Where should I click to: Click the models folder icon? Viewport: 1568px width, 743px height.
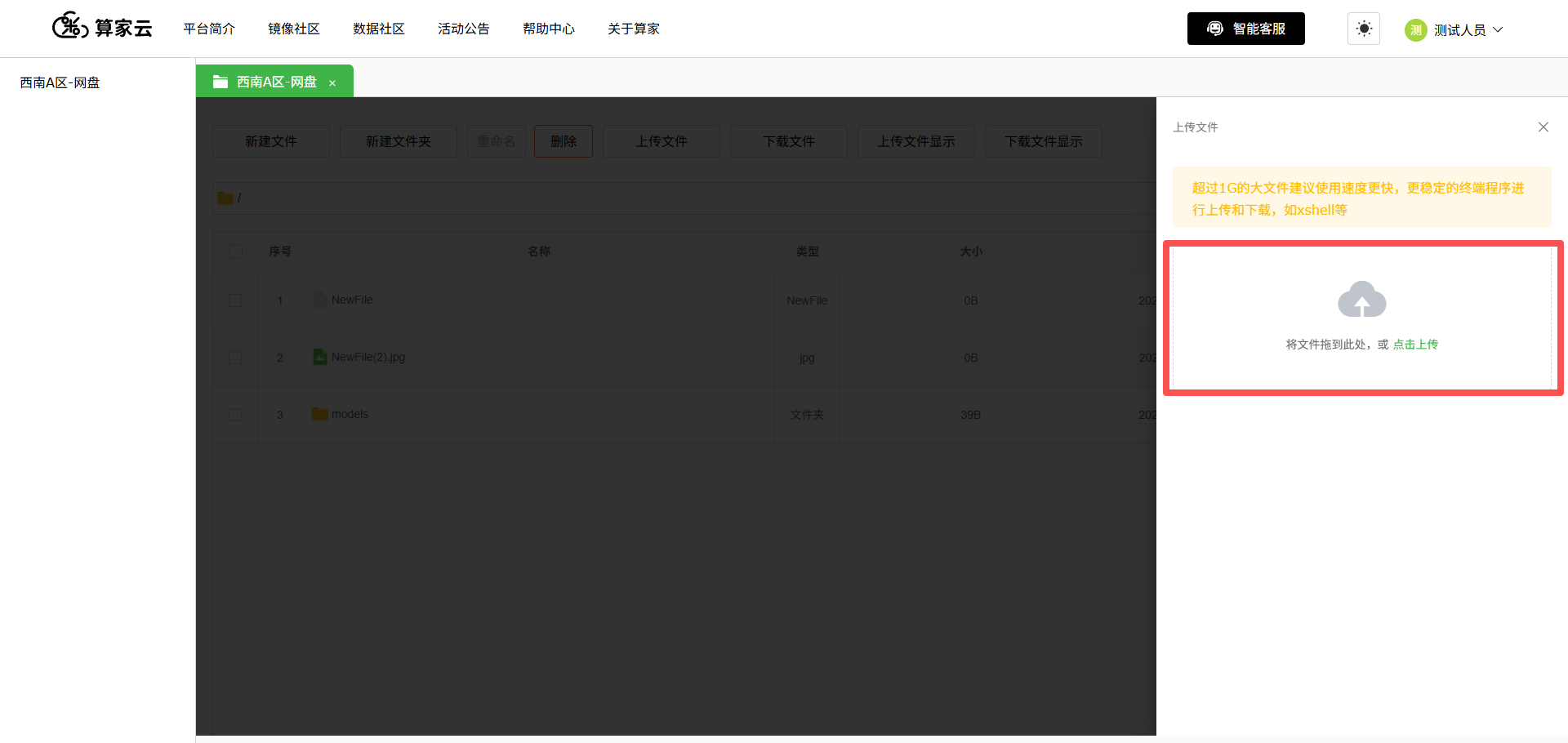tap(320, 414)
